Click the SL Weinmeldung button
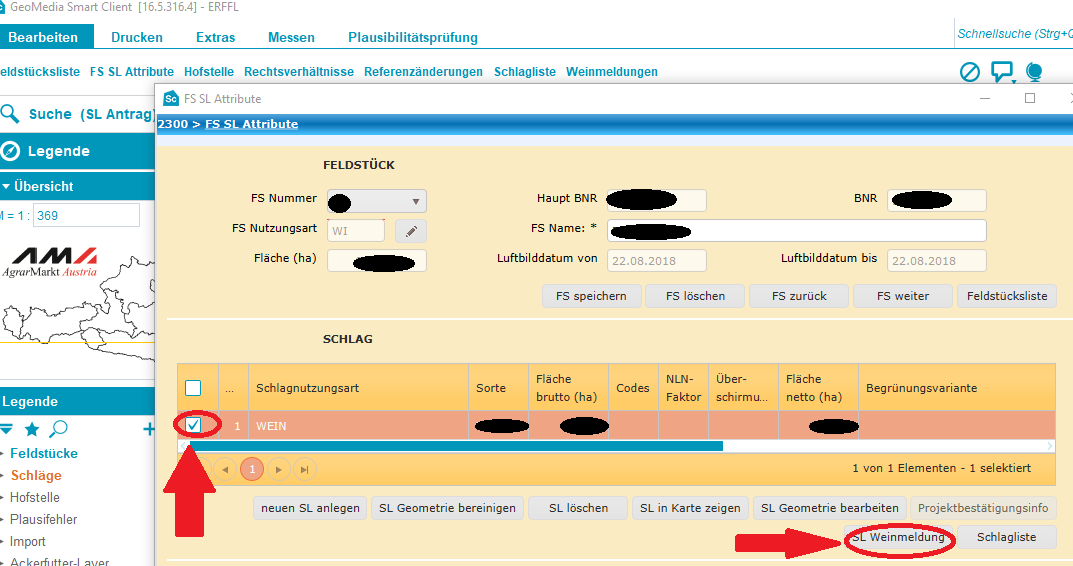The image size is (1073, 566). point(898,537)
